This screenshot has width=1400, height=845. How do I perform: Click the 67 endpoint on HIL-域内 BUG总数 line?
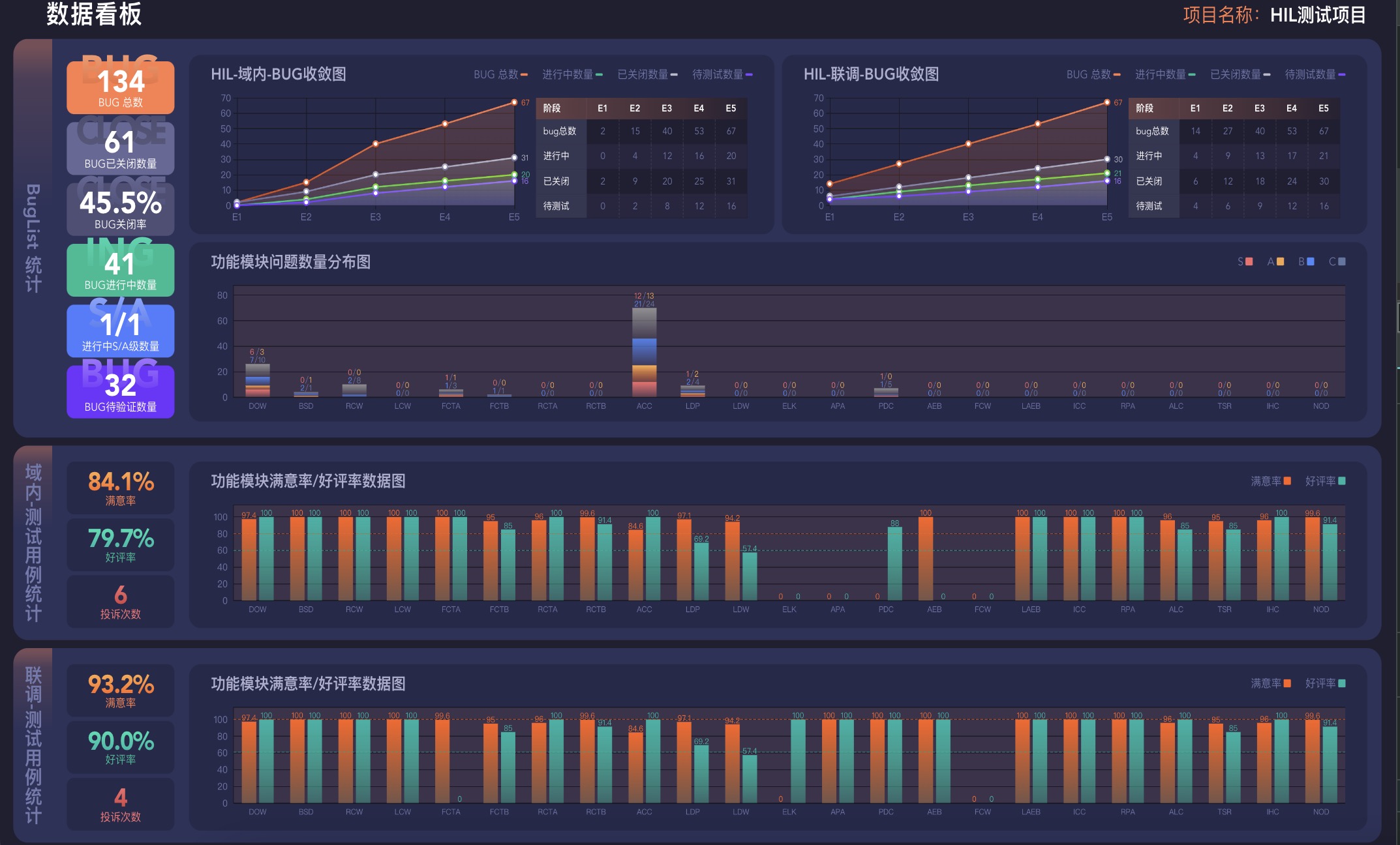click(x=514, y=102)
